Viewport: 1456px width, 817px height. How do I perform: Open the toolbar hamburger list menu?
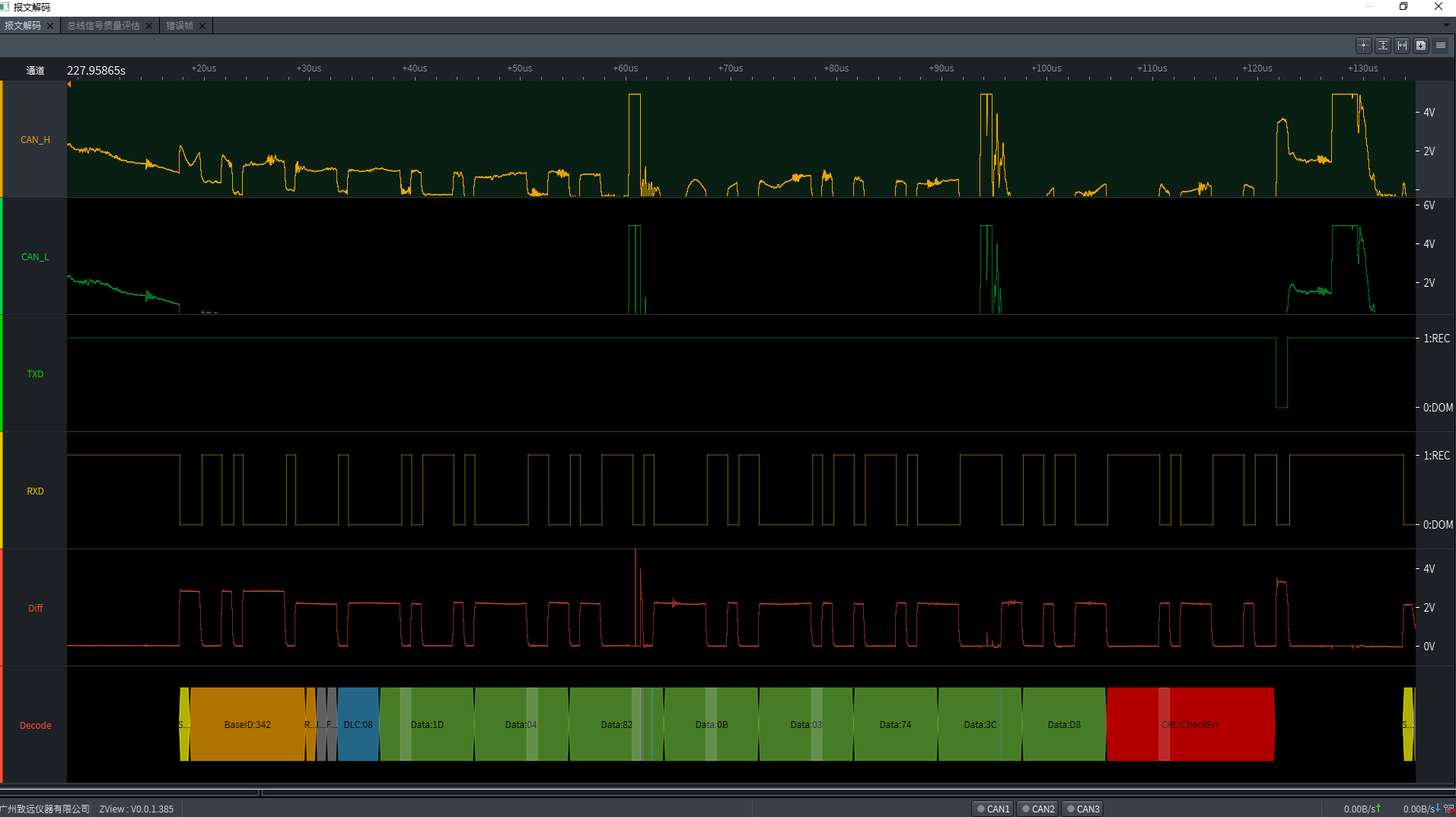pyautogui.click(x=1441, y=46)
